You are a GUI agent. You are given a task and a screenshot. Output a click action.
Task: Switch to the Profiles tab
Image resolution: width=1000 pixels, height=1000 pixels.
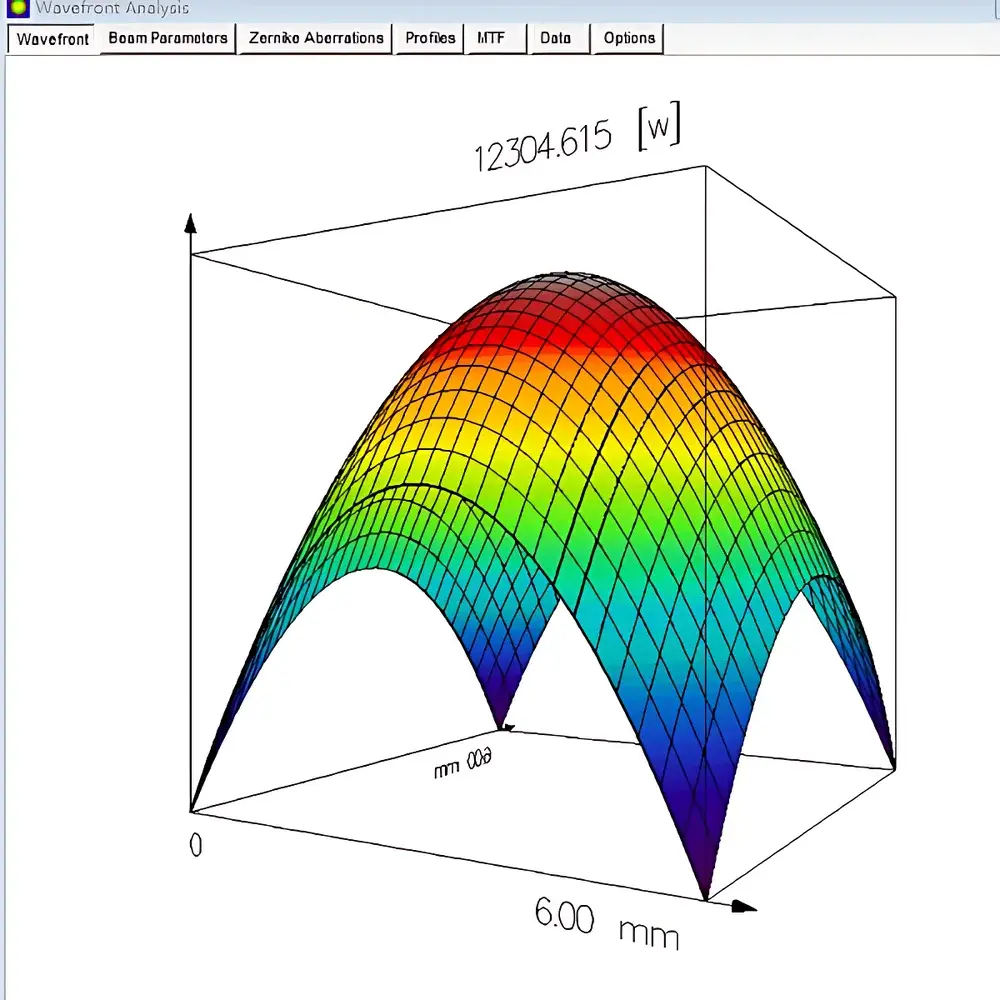tap(430, 38)
